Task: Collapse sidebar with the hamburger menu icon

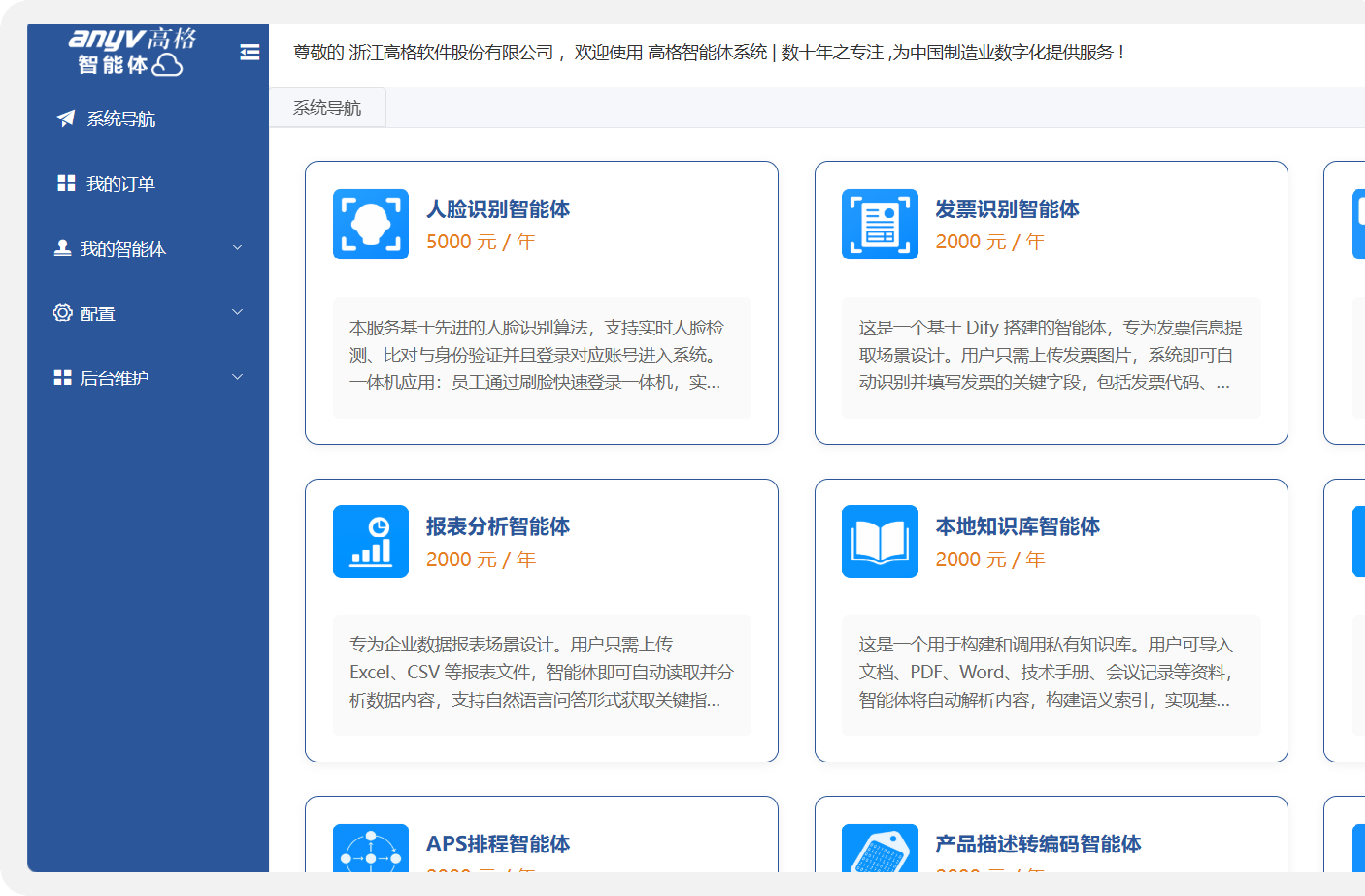Action: 250,52
